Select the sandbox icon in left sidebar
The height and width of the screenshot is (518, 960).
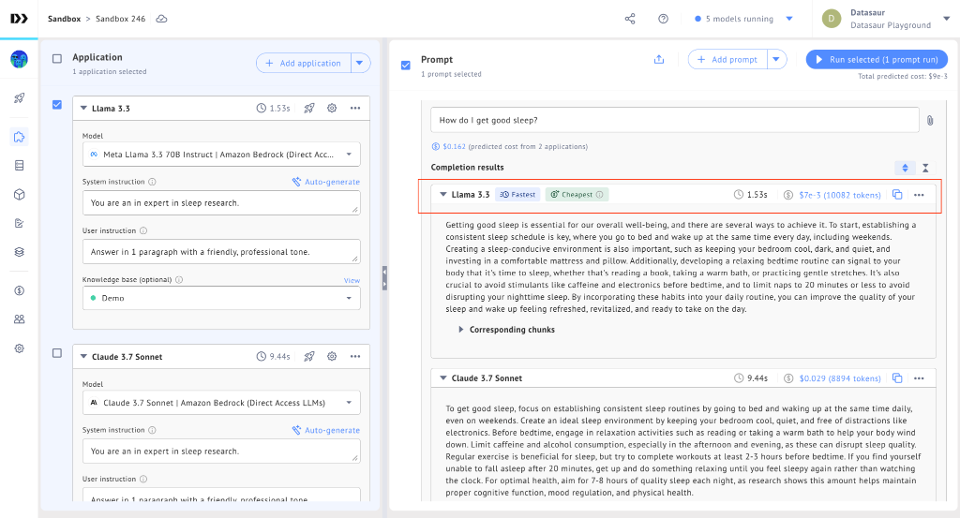point(19,137)
